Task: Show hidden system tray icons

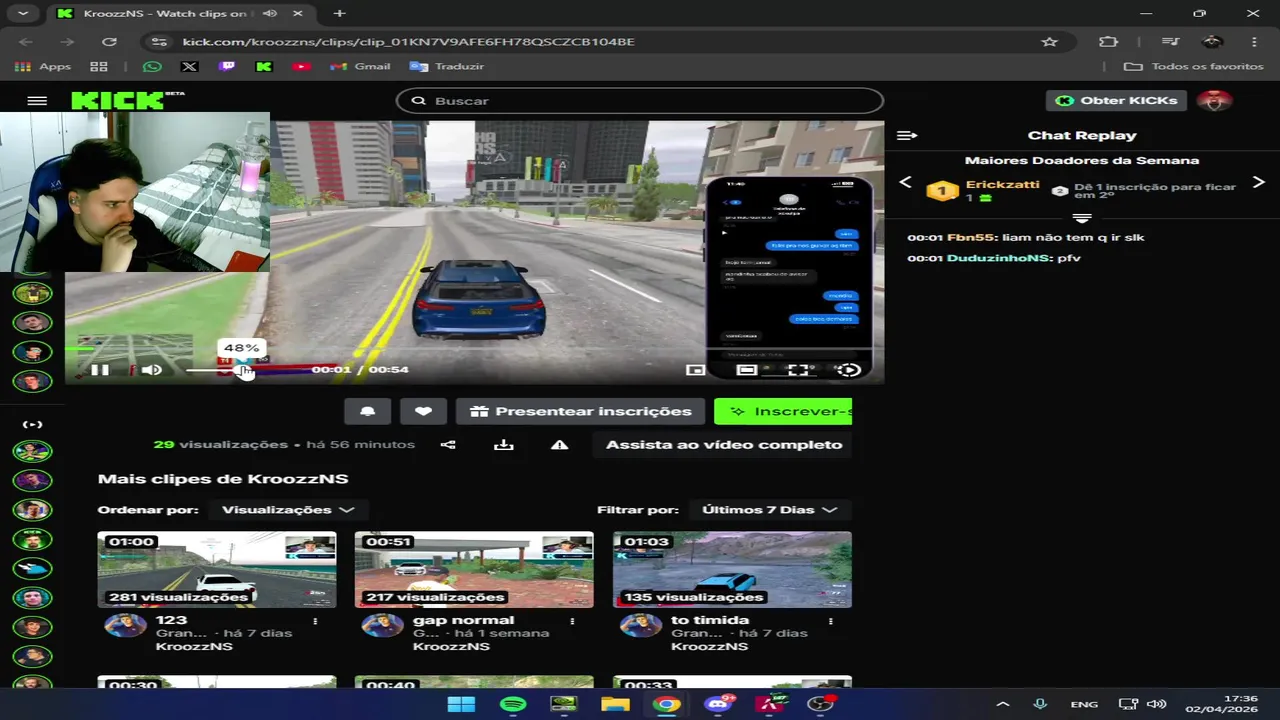Action: (1003, 704)
